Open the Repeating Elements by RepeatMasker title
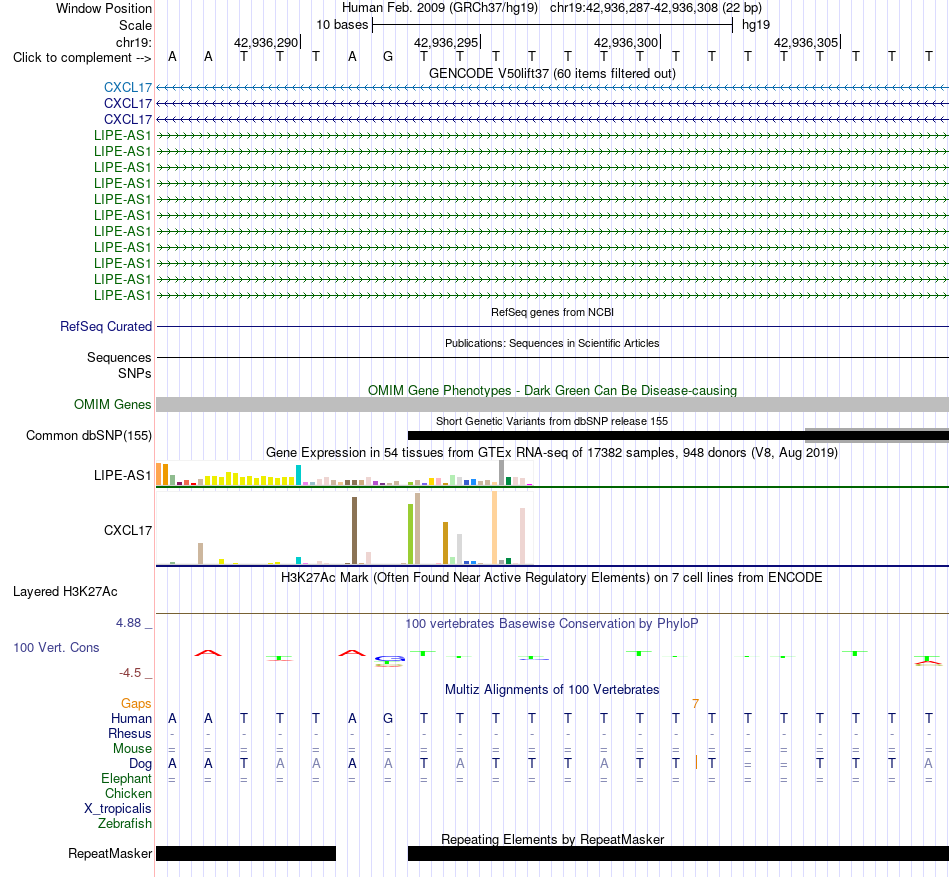 [x=552, y=839]
